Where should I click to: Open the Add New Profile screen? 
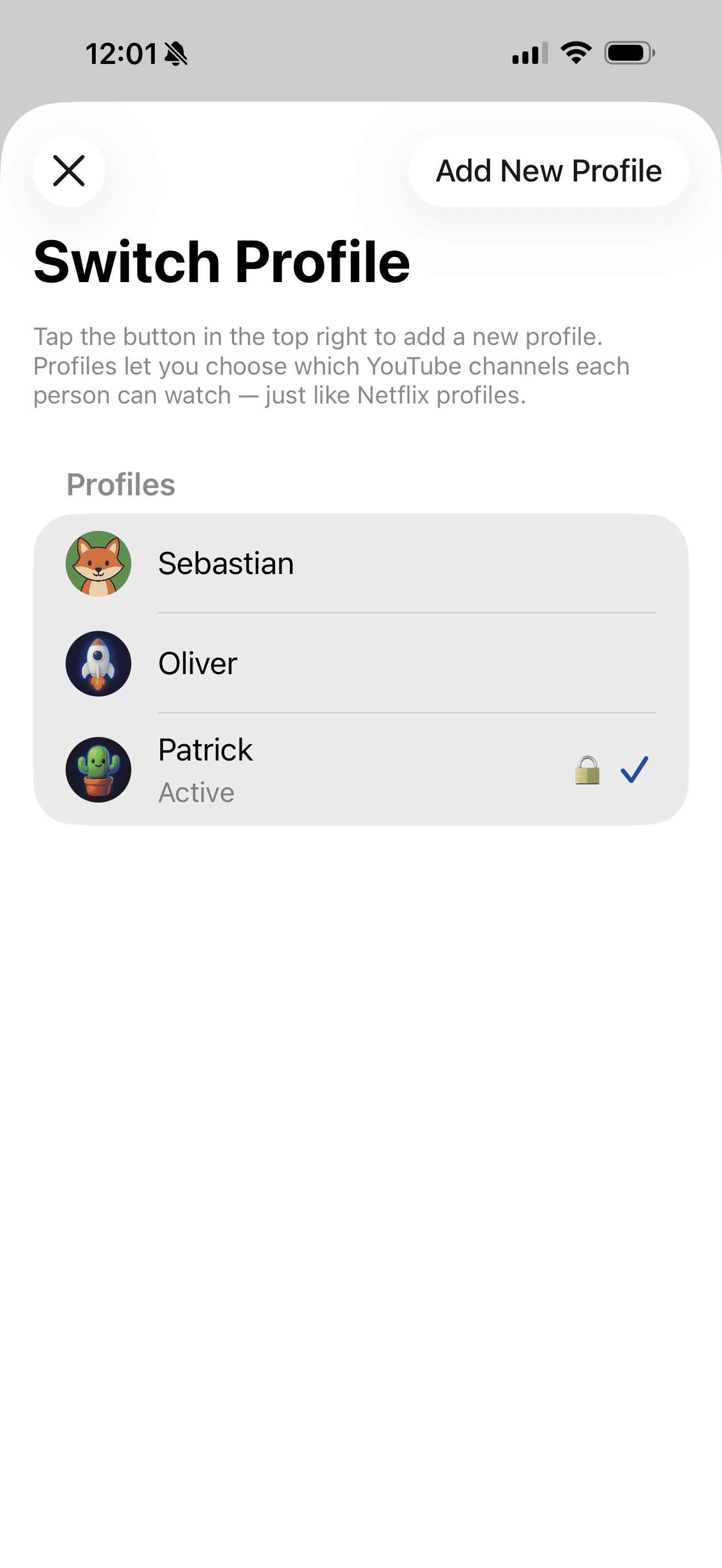pos(549,171)
